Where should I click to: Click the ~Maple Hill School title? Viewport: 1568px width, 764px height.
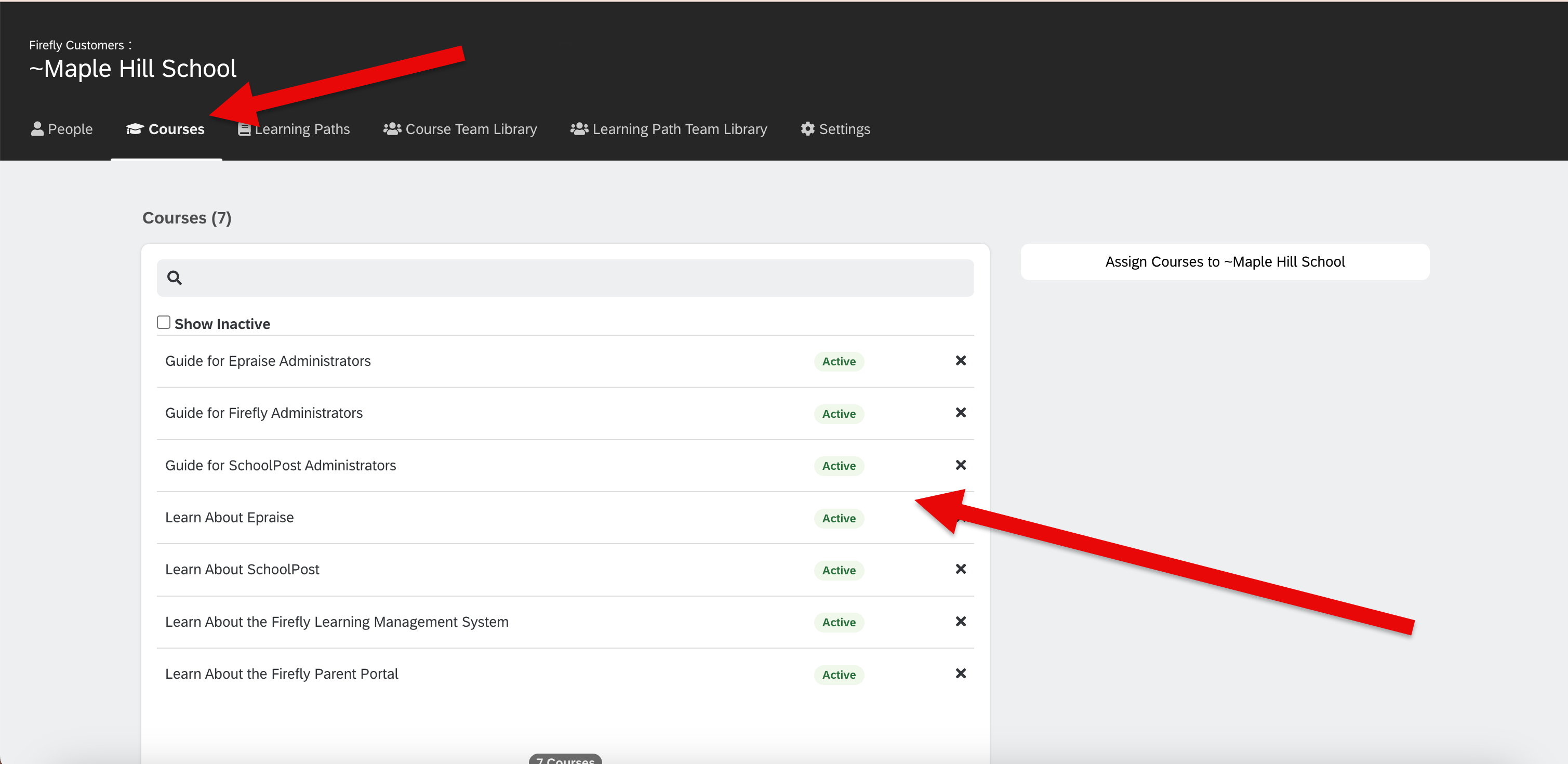132,68
